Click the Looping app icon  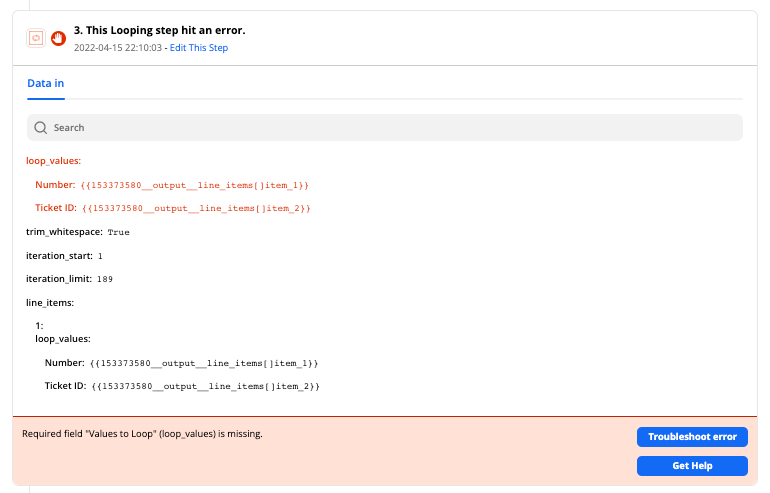click(x=36, y=38)
